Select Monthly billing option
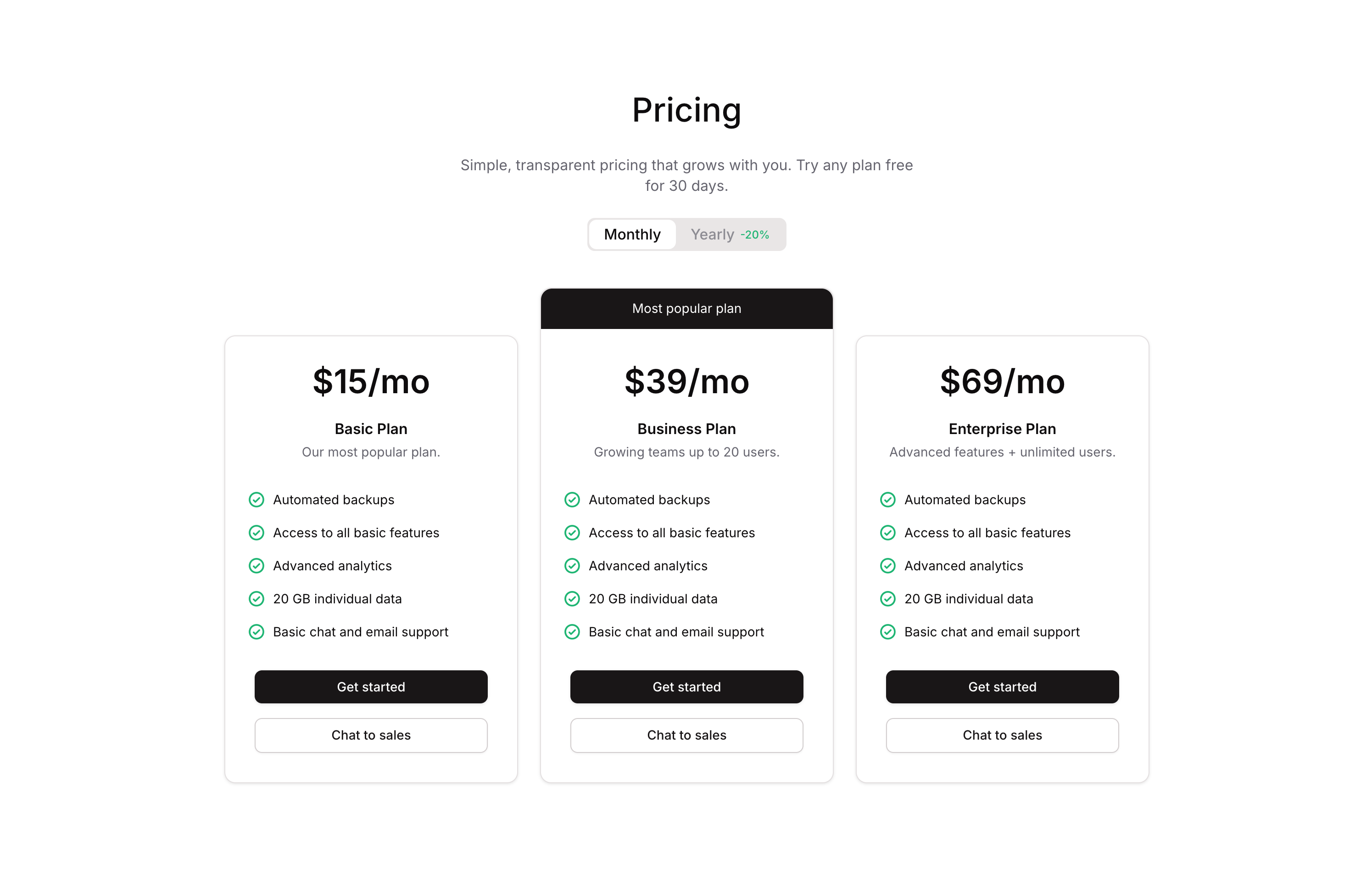 coord(632,234)
